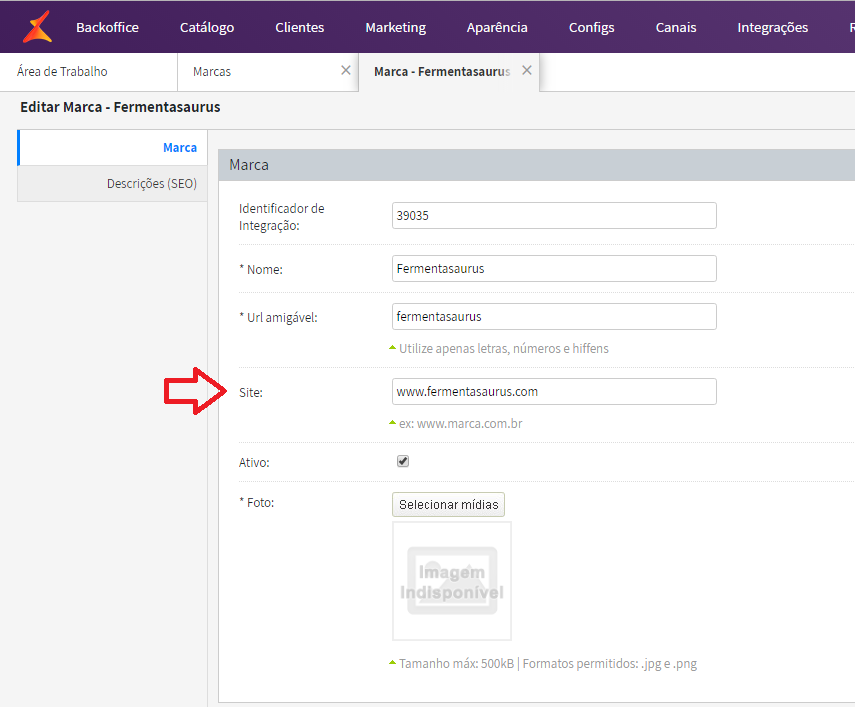Click the Selecionar mídias button
Image resolution: width=855 pixels, height=707 pixels.
[448, 504]
